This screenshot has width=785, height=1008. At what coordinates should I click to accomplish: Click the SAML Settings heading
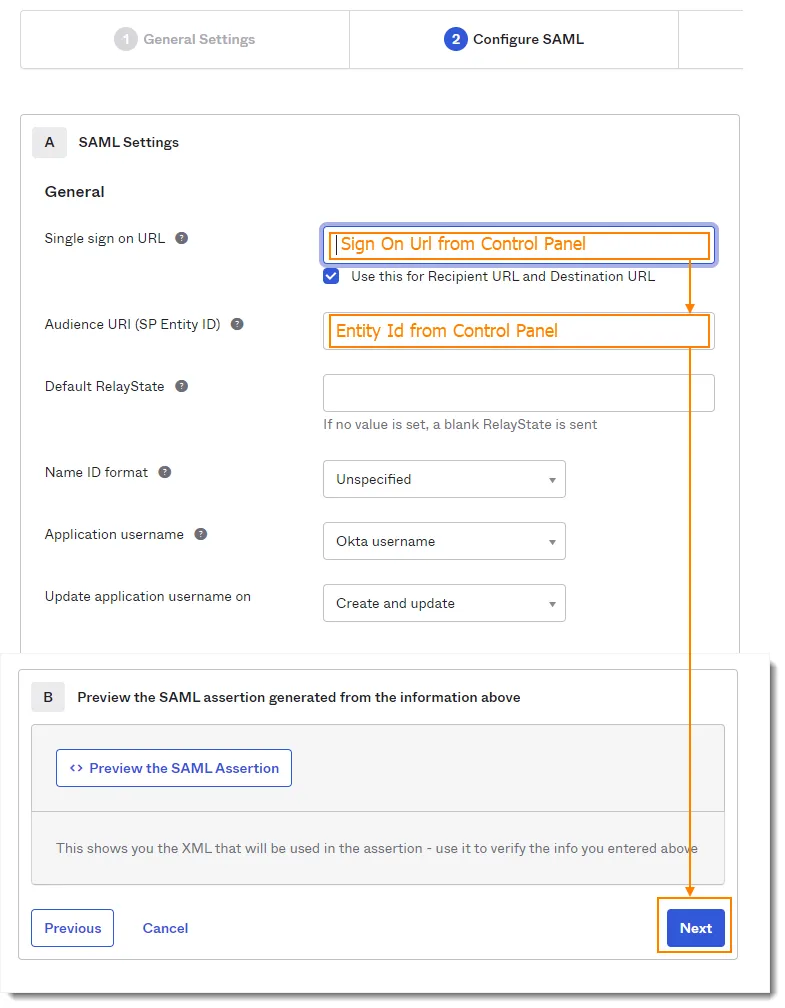click(129, 143)
